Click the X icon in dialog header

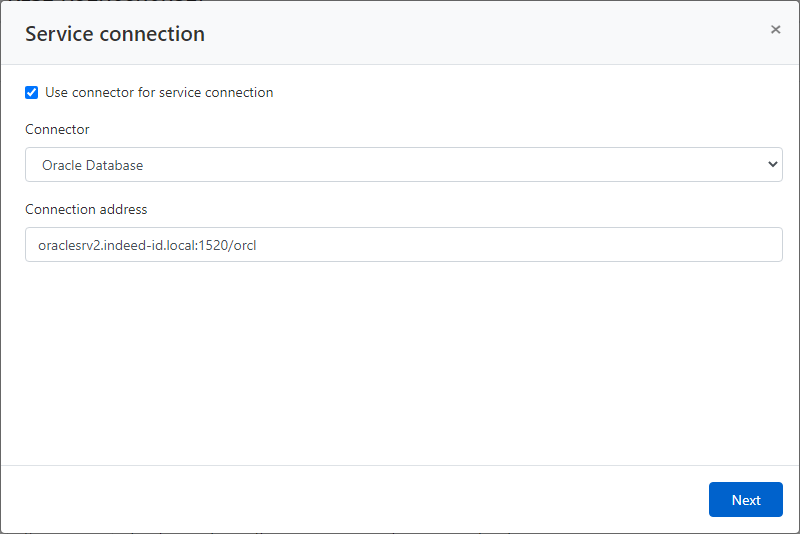775,30
